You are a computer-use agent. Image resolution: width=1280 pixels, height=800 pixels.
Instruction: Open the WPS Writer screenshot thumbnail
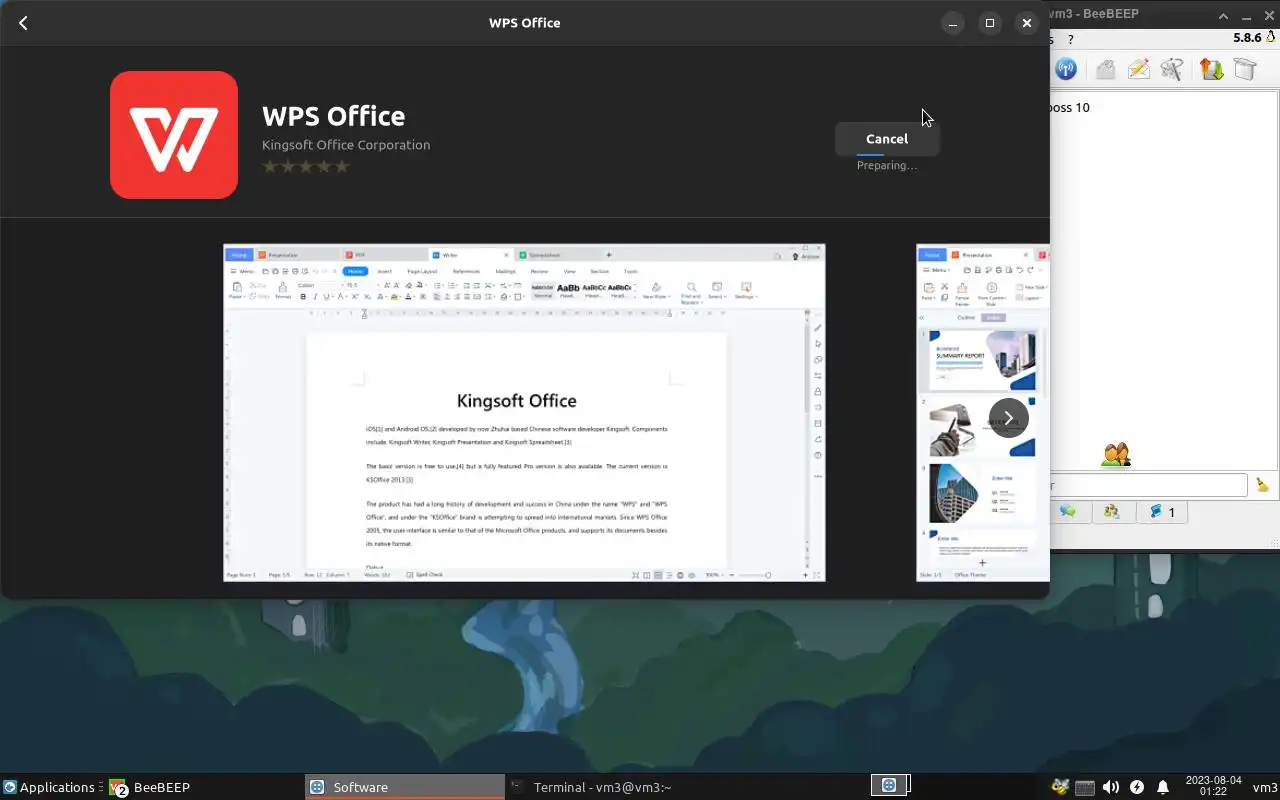click(x=524, y=412)
